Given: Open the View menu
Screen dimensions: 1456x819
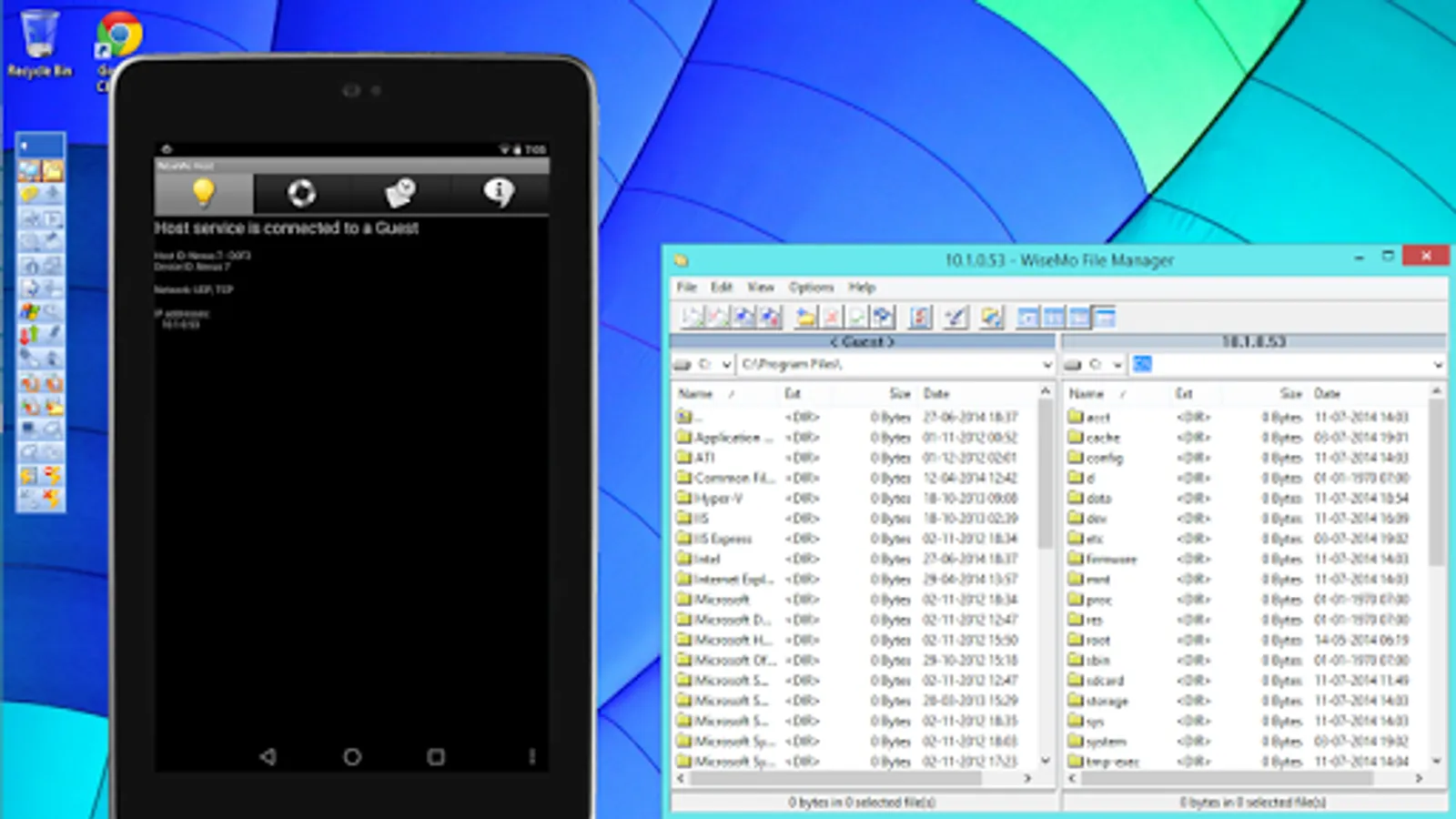Looking at the screenshot, I should click(x=759, y=288).
